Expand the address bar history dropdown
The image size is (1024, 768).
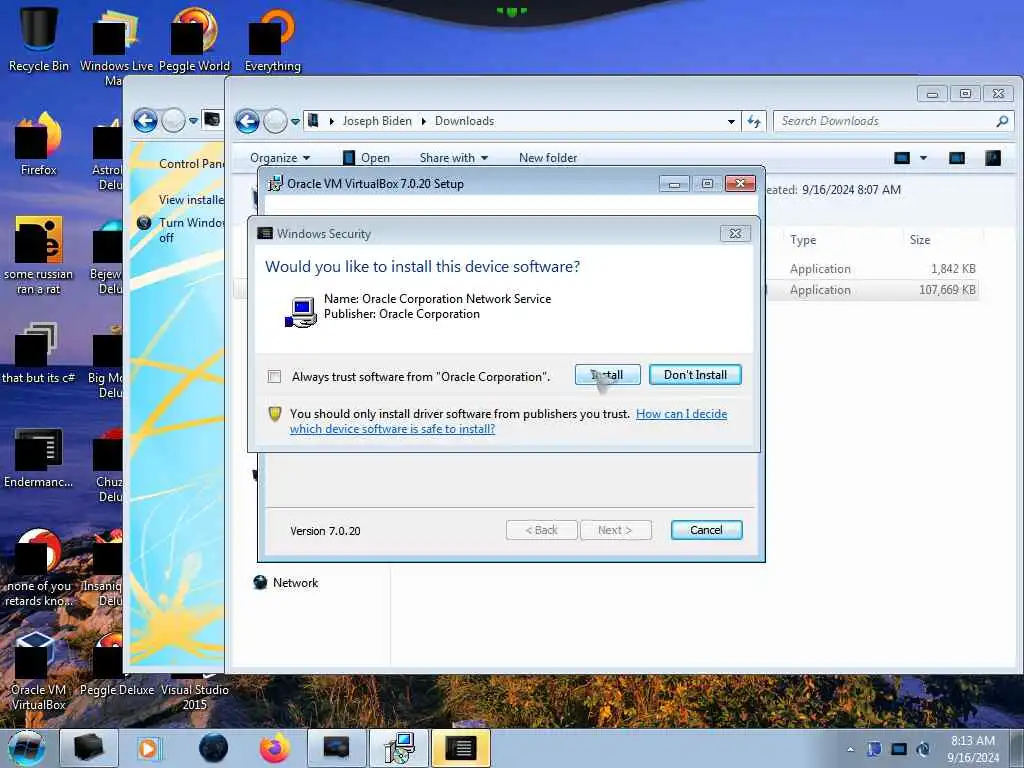tap(731, 121)
